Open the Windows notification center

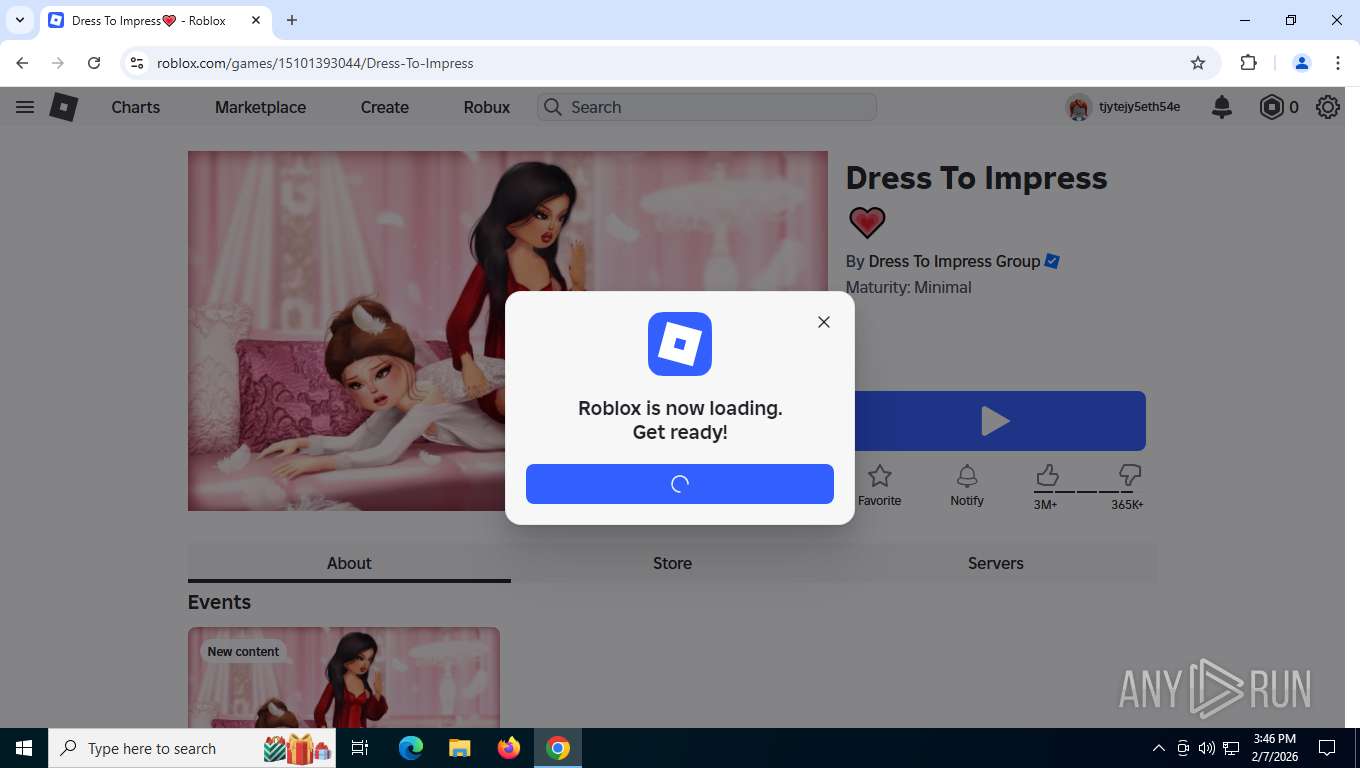[1327, 748]
